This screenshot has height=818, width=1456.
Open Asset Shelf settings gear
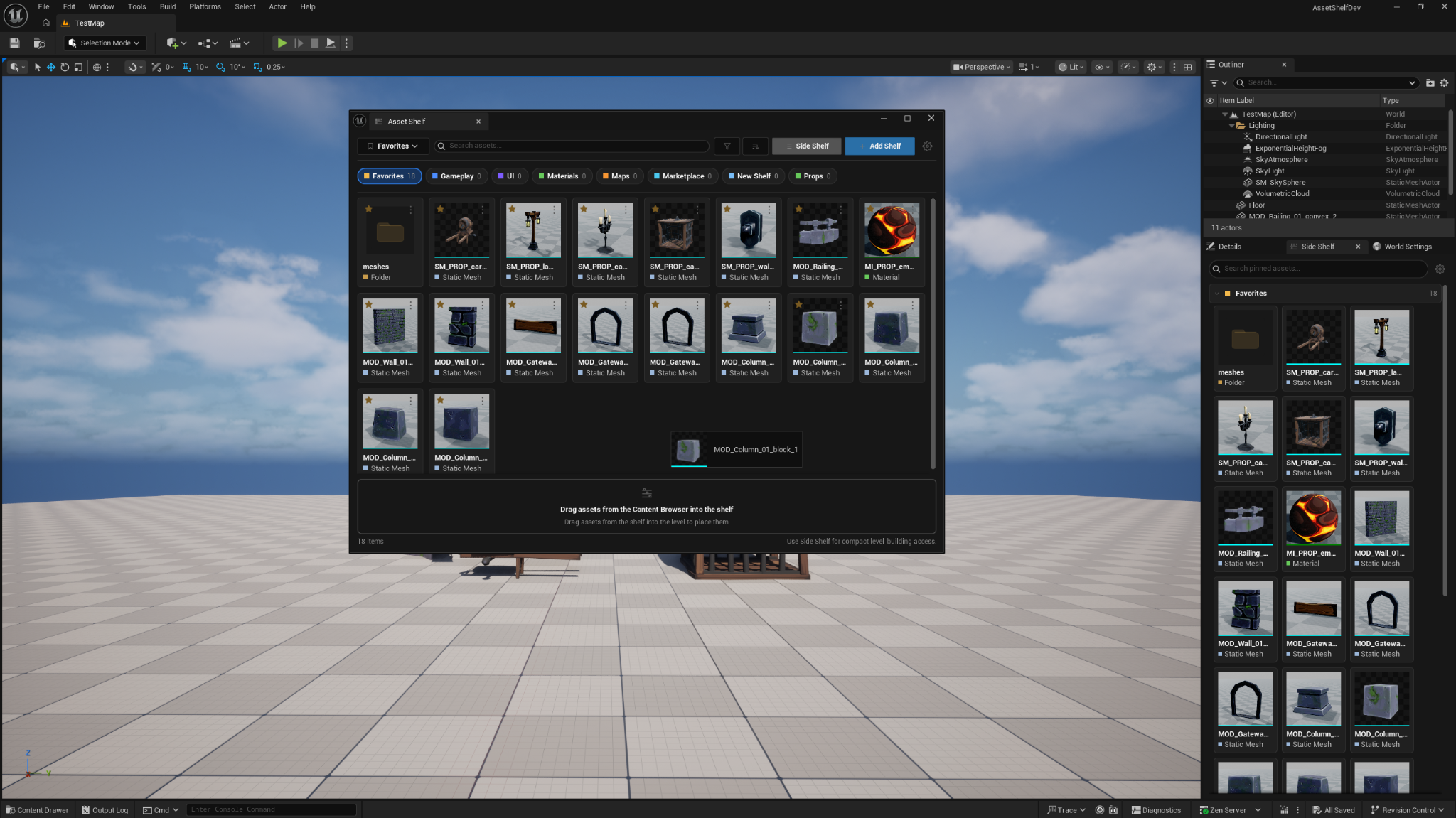[927, 146]
